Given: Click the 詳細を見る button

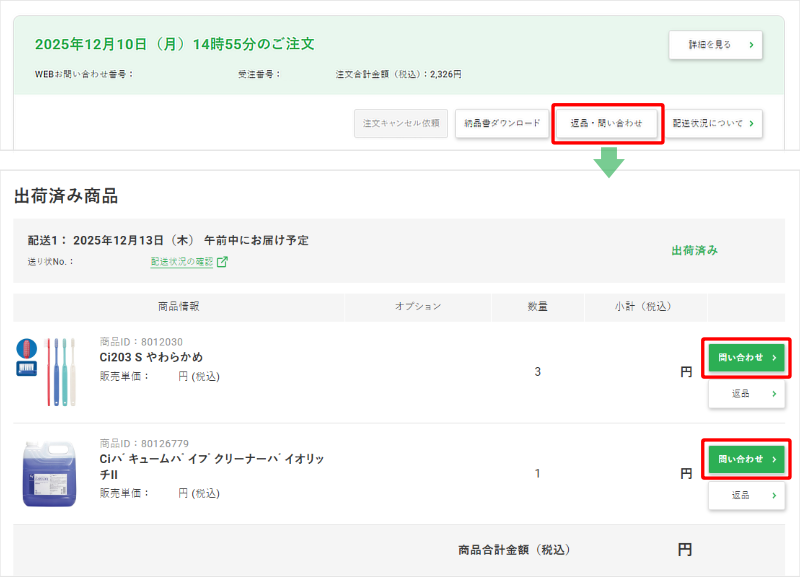Looking at the screenshot, I should tap(715, 45).
